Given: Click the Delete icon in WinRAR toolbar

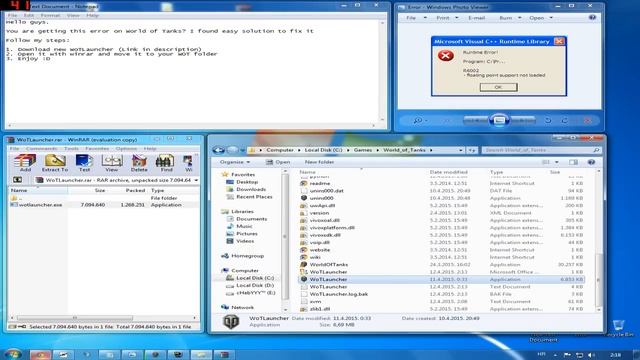Looking at the screenshot, I should [139, 163].
